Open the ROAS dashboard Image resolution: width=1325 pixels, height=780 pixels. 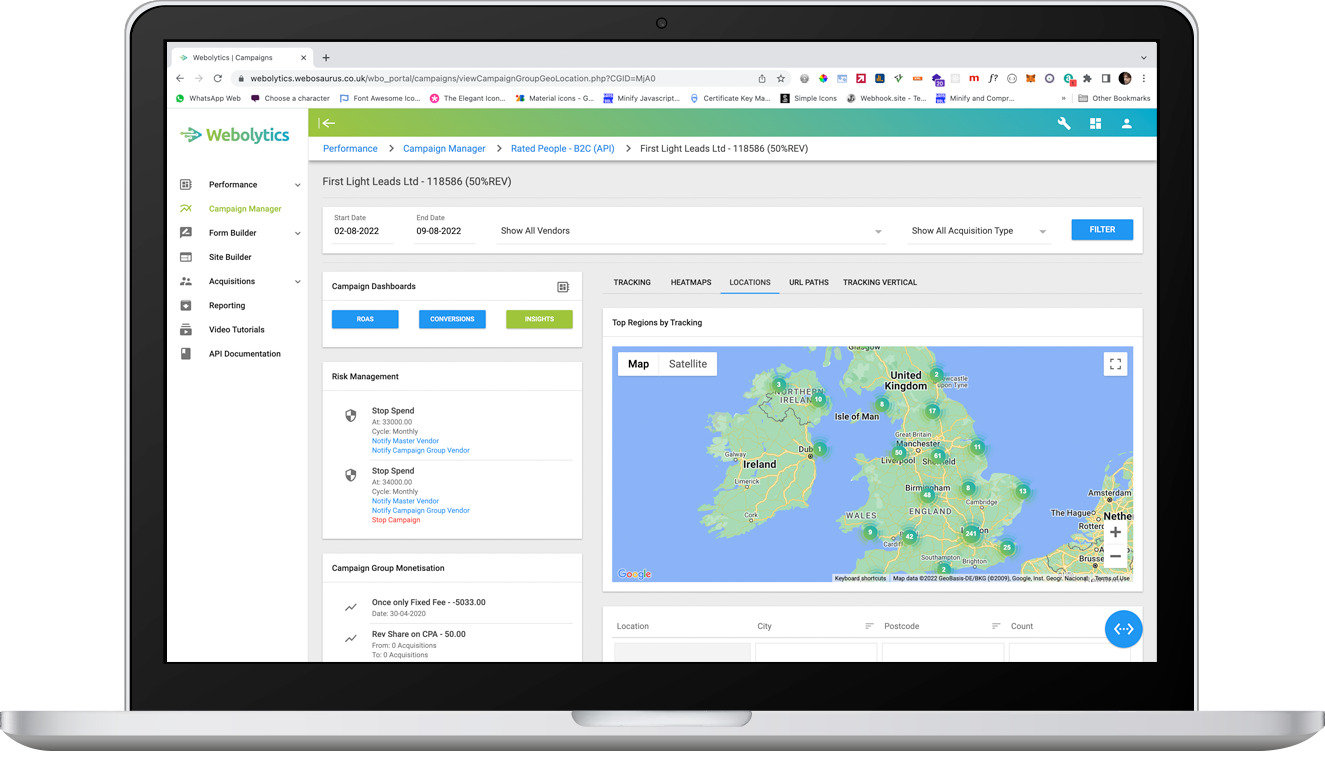pos(365,319)
